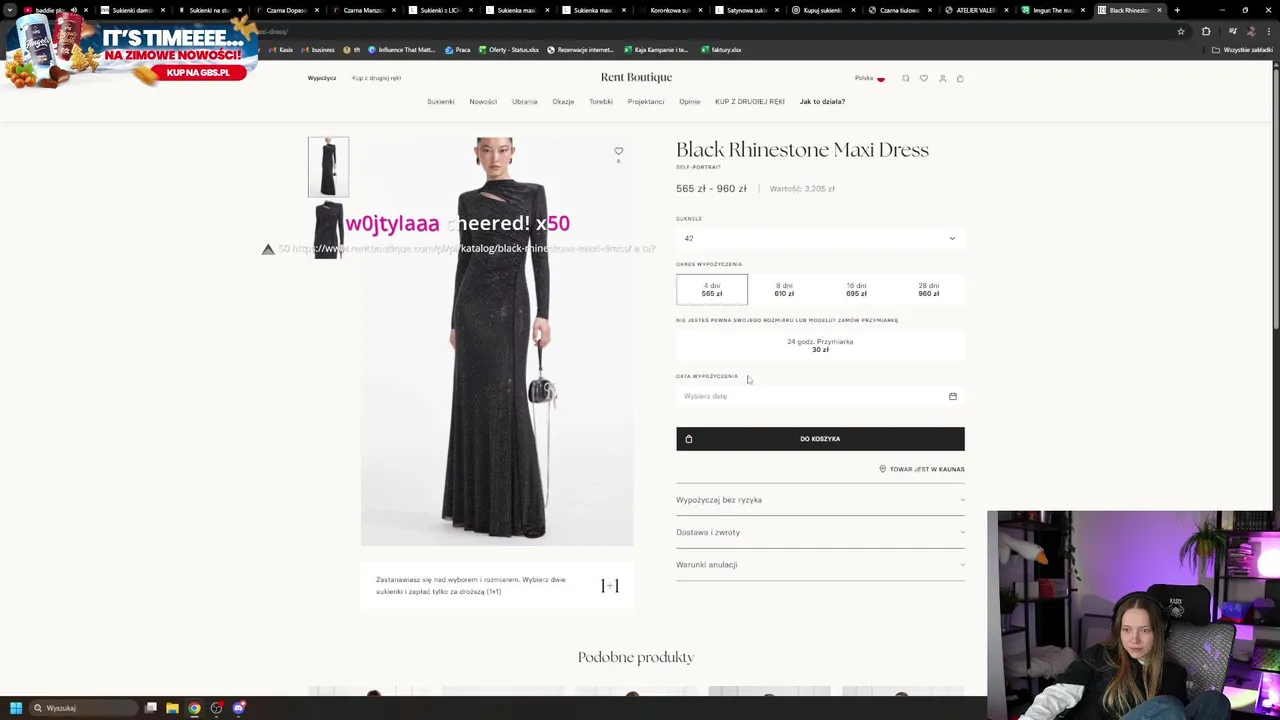Screen dimensions: 1280x720
Task: Select the 8 dni 610 zł rental period
Action: [784, 289]
